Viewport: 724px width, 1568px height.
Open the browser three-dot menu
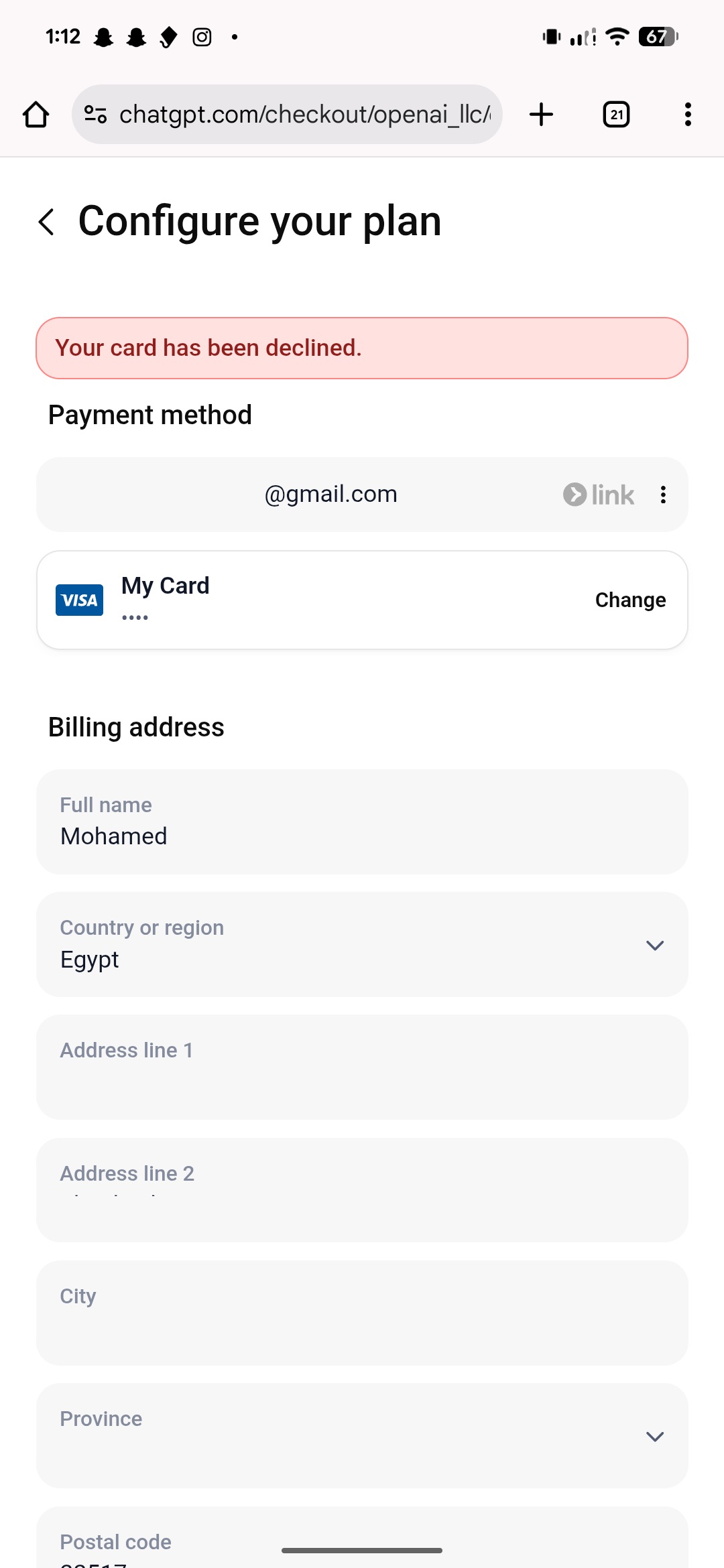tap(688, 115)
